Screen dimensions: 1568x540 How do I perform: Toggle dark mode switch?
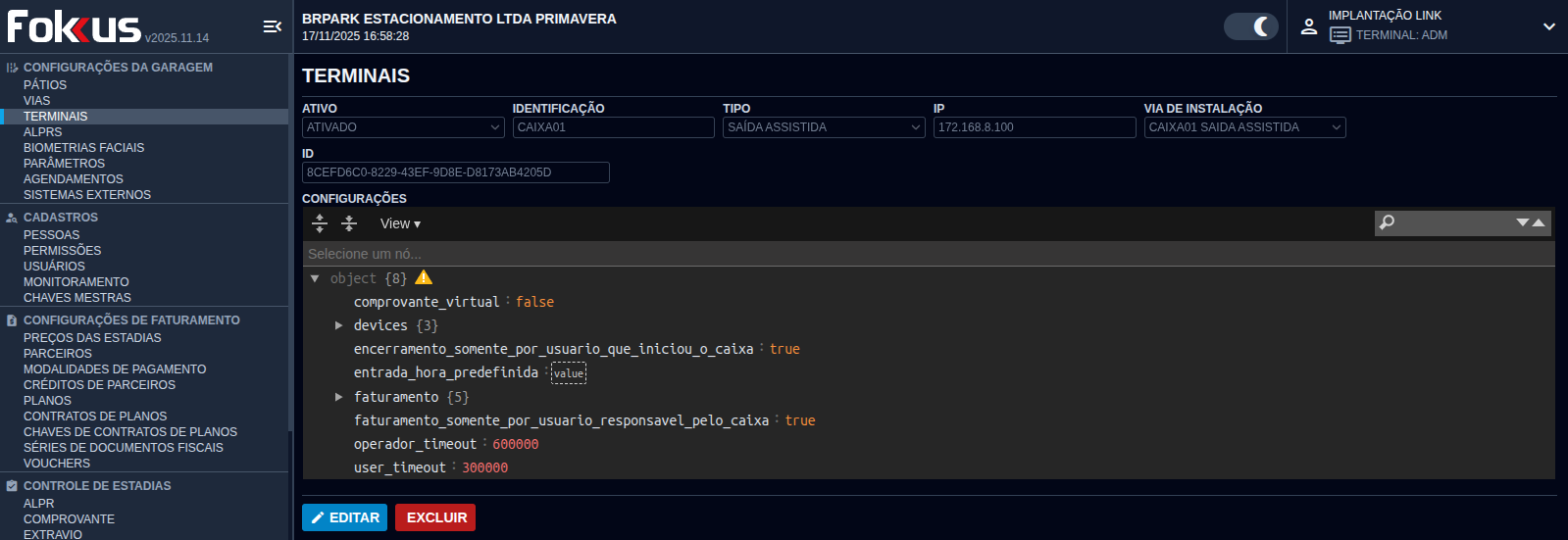[1250, 26]
